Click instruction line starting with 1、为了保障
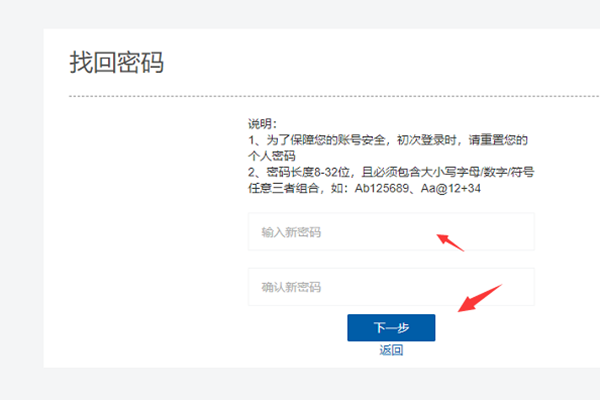 pos(388,140)
